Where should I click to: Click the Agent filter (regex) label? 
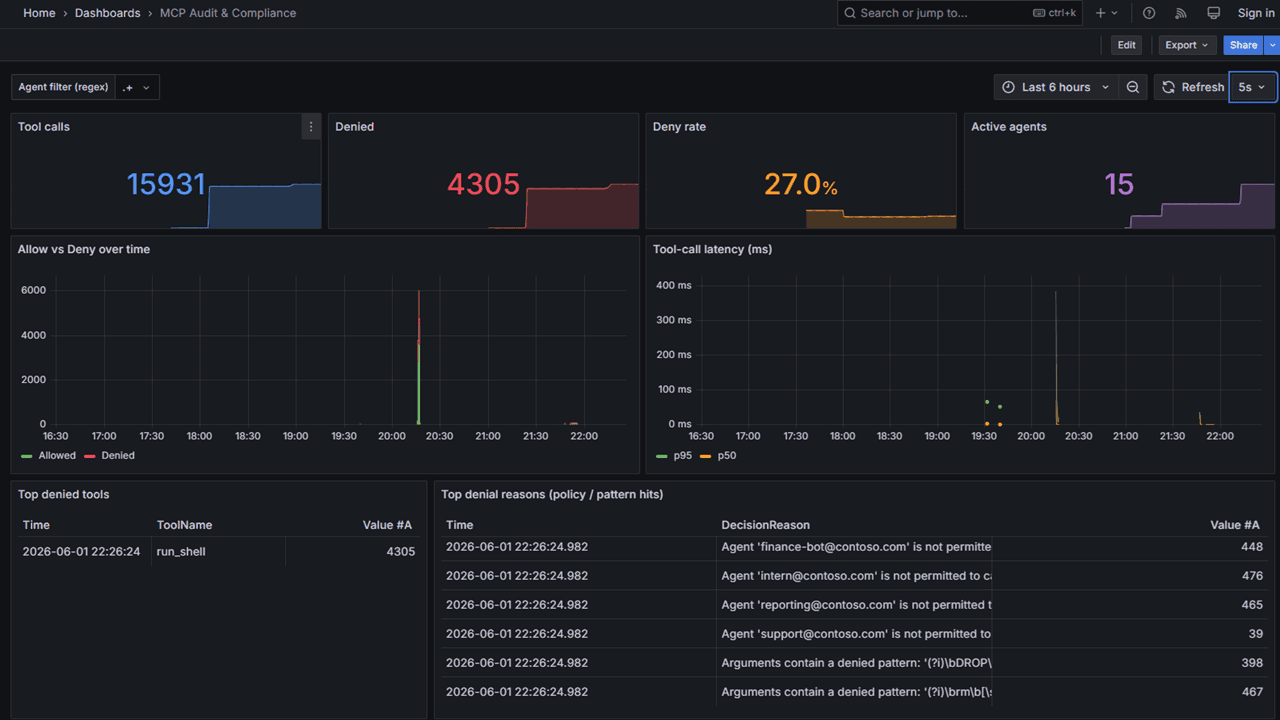pyautogui.click(x=63, y=87)
